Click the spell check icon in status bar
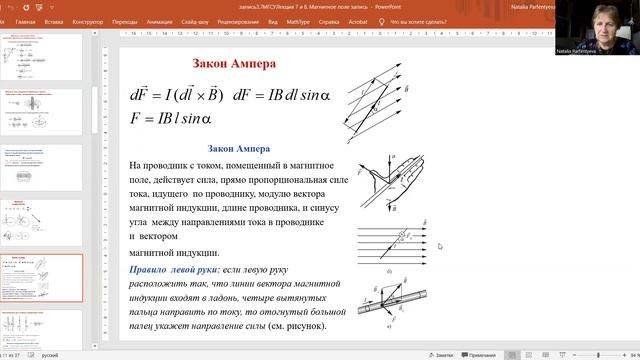This screenshot has width=640, height=360. (x=31, y=355)
